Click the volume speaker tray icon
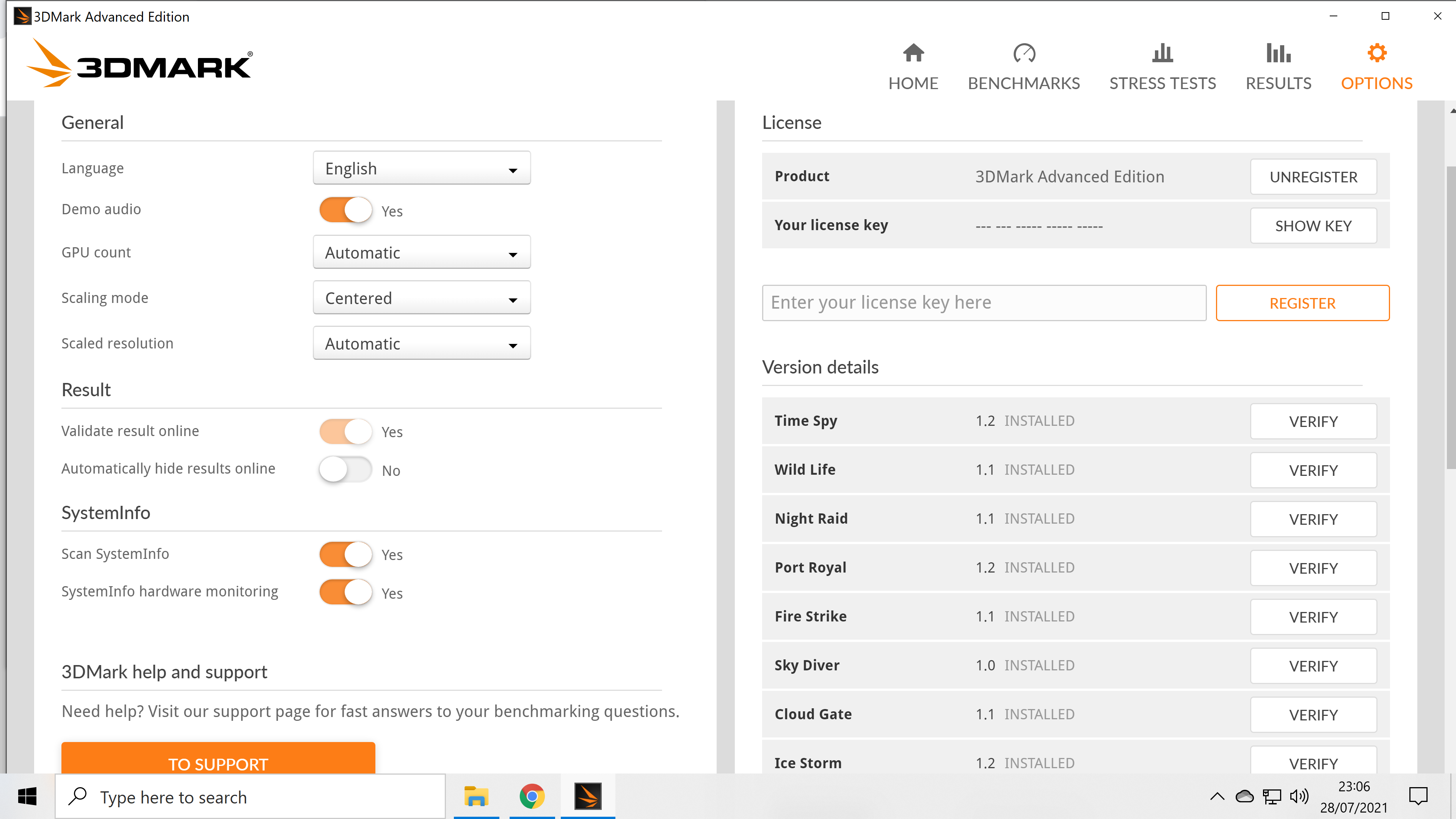 coord(1299,797)
